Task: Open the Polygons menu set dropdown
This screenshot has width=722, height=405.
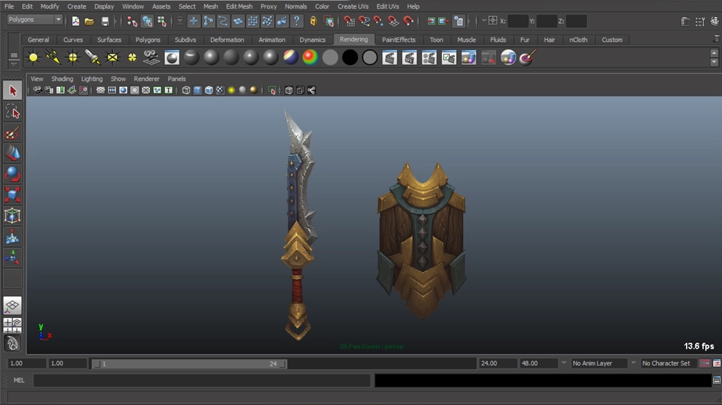Action: pyautogui.click(x=35, y=20)
